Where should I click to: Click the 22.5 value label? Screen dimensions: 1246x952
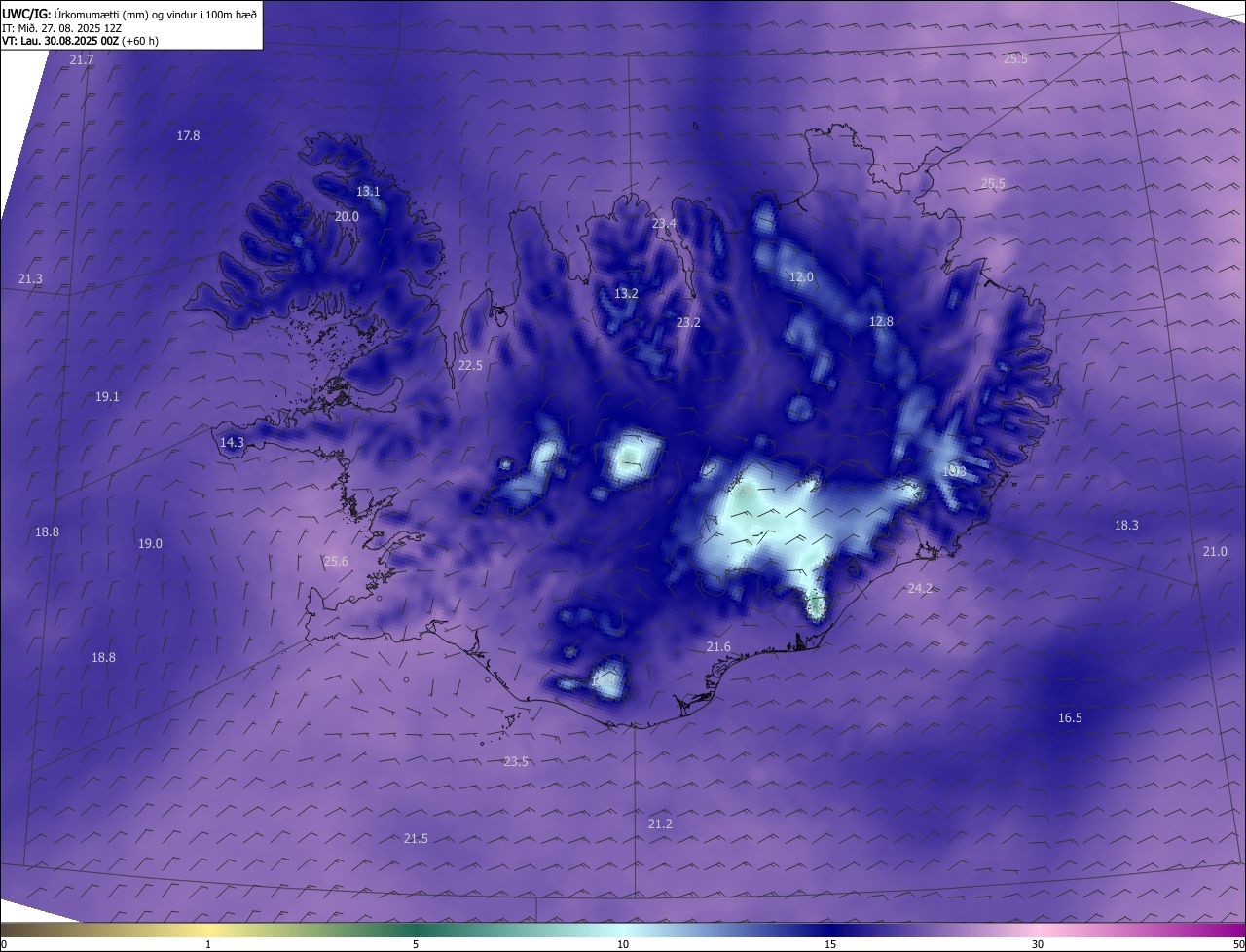coord(470,366)
